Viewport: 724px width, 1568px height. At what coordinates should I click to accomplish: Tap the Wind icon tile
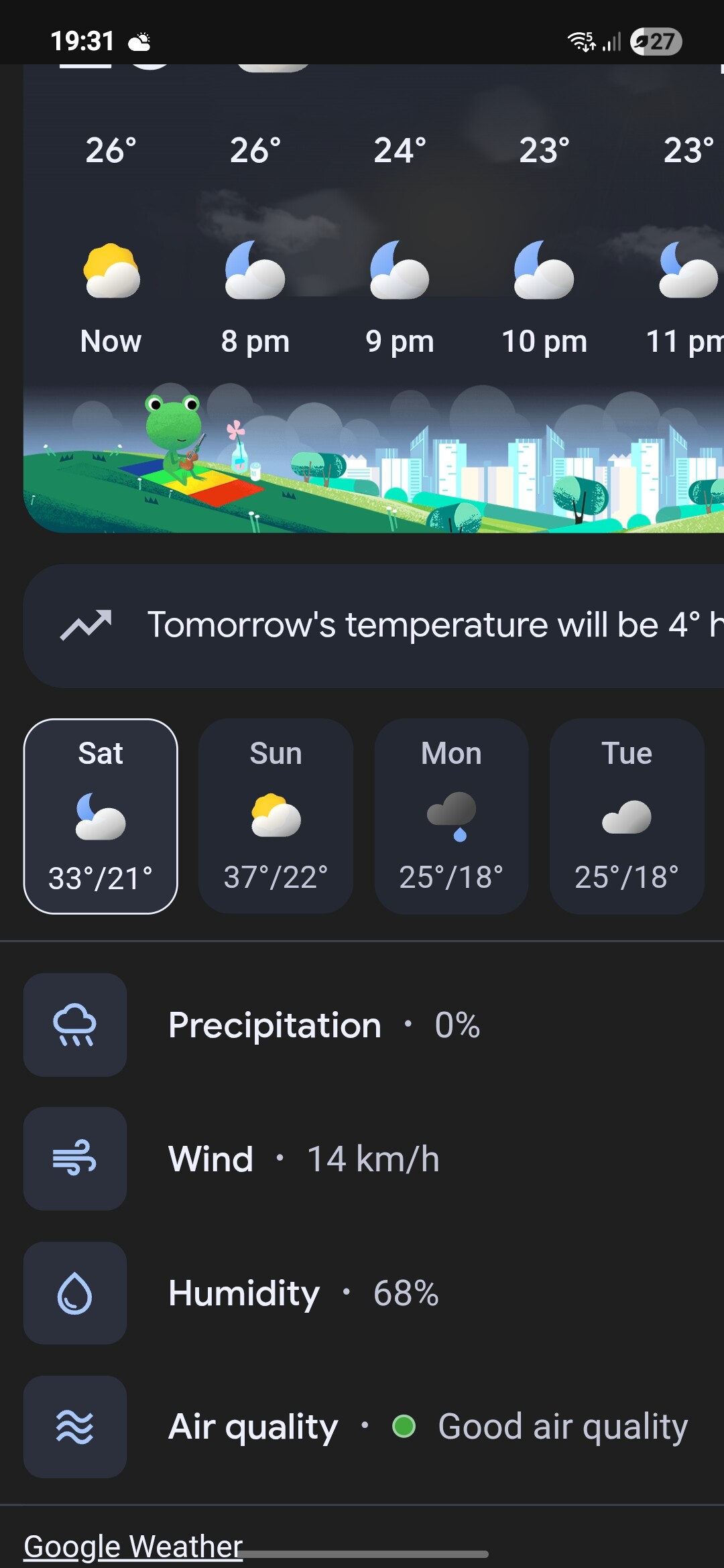(x=75, y=1159)
